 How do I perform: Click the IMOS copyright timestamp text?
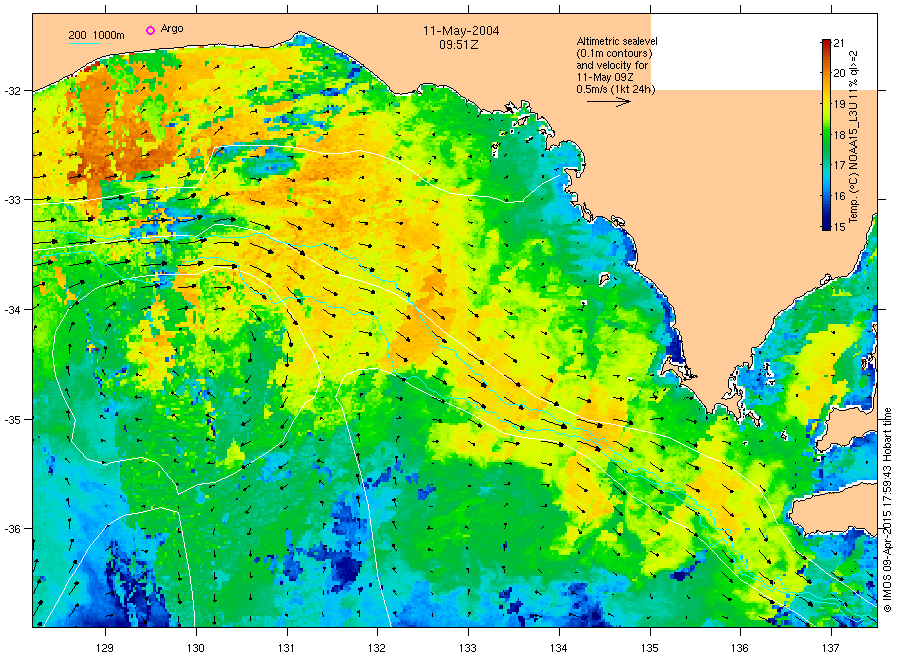point(887,510)
